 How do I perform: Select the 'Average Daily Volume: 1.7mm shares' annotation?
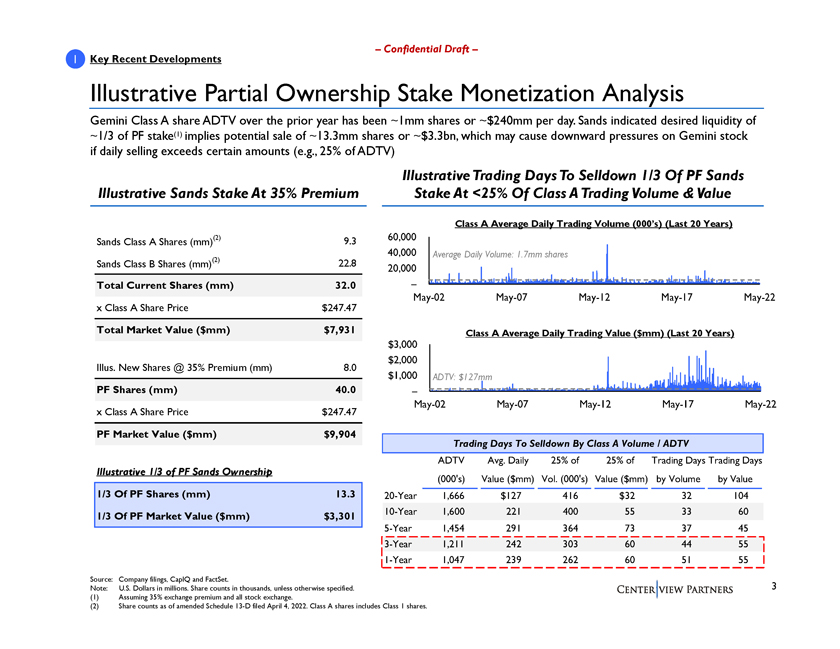pyautogui.click(x=500, y=255)
